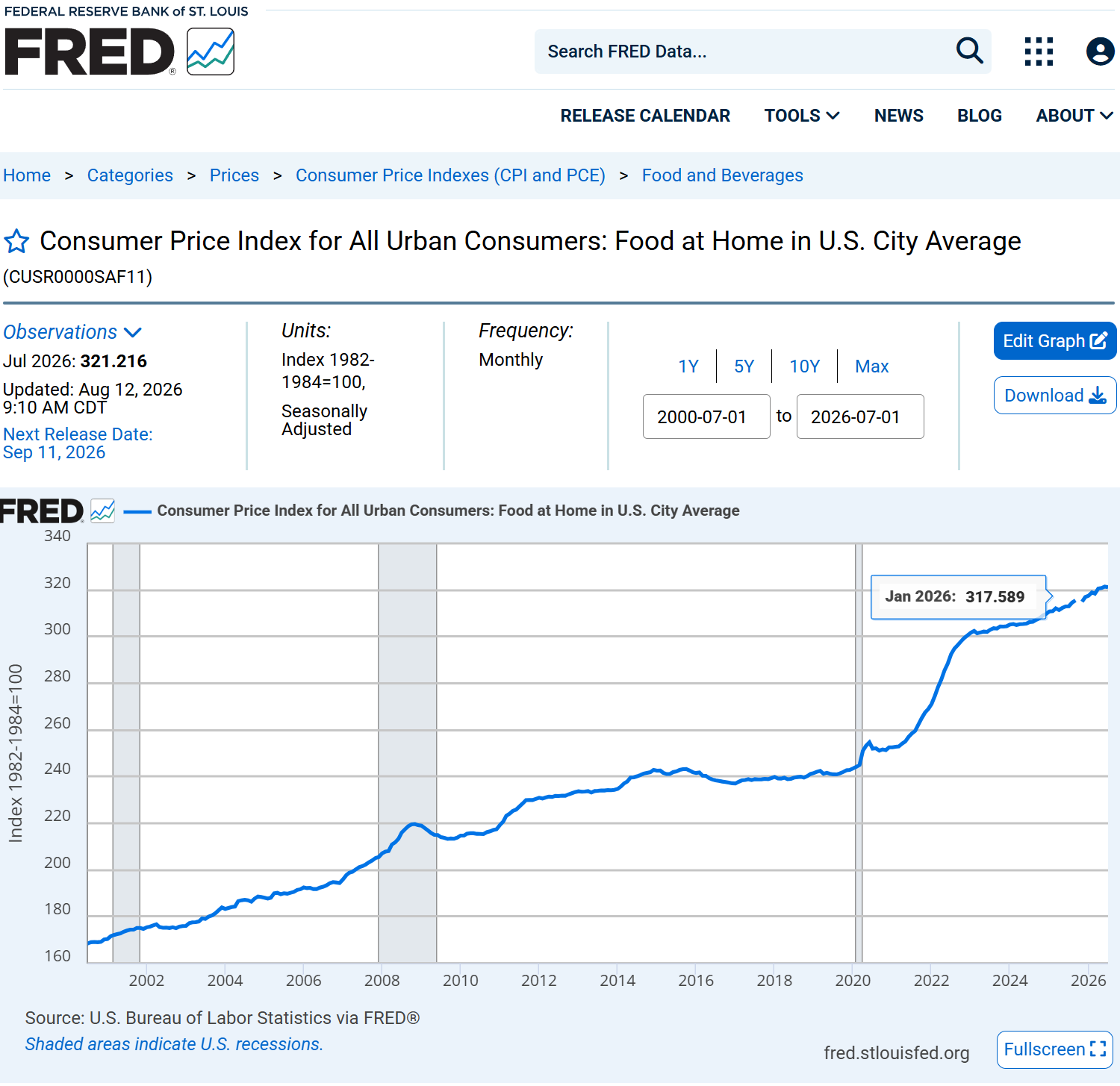Click the small FRED chart icon in graph
1120x1086 pixels.
(x=103, y=511)
